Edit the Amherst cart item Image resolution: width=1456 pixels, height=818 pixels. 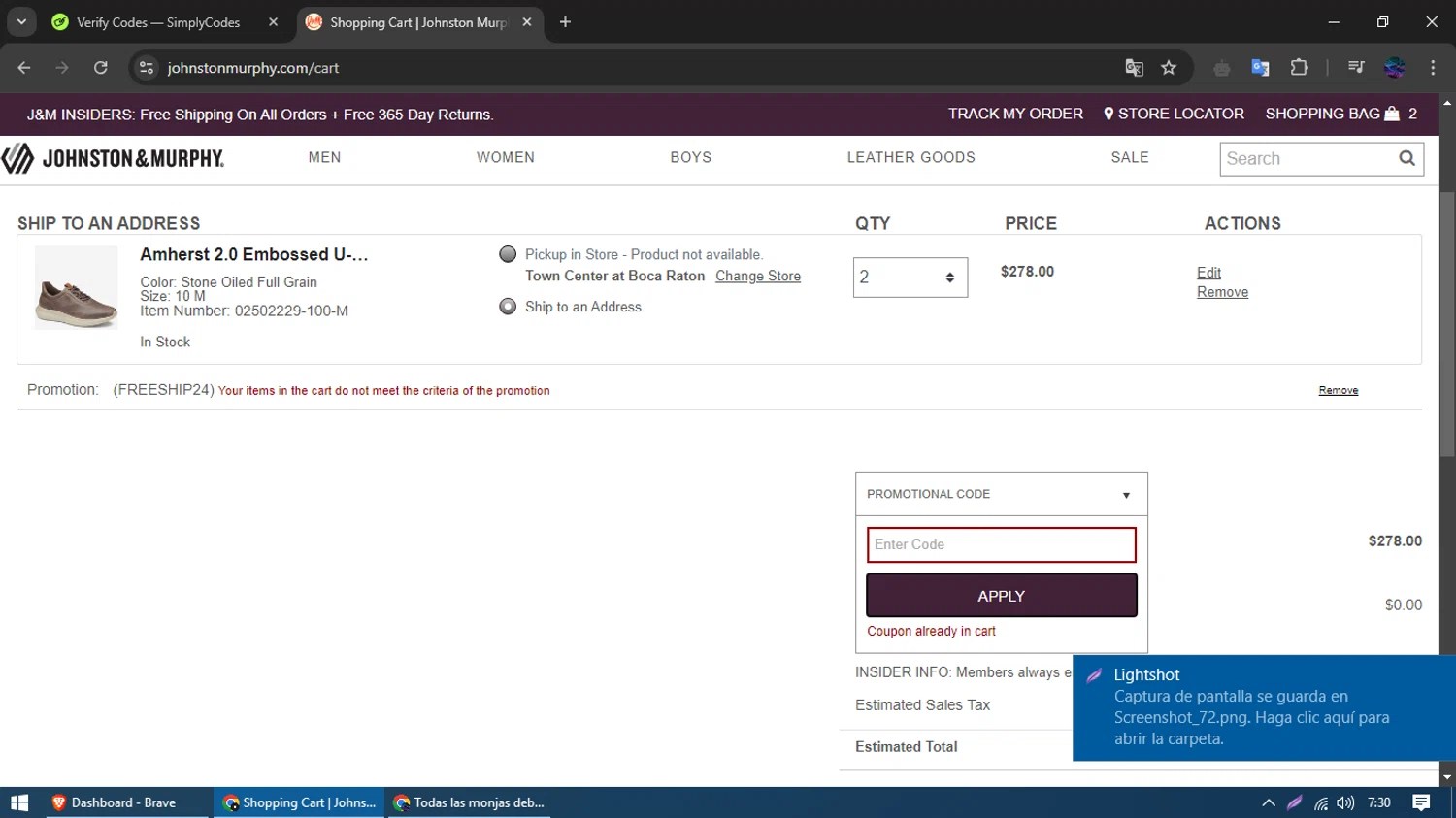tap(1208, 273)
